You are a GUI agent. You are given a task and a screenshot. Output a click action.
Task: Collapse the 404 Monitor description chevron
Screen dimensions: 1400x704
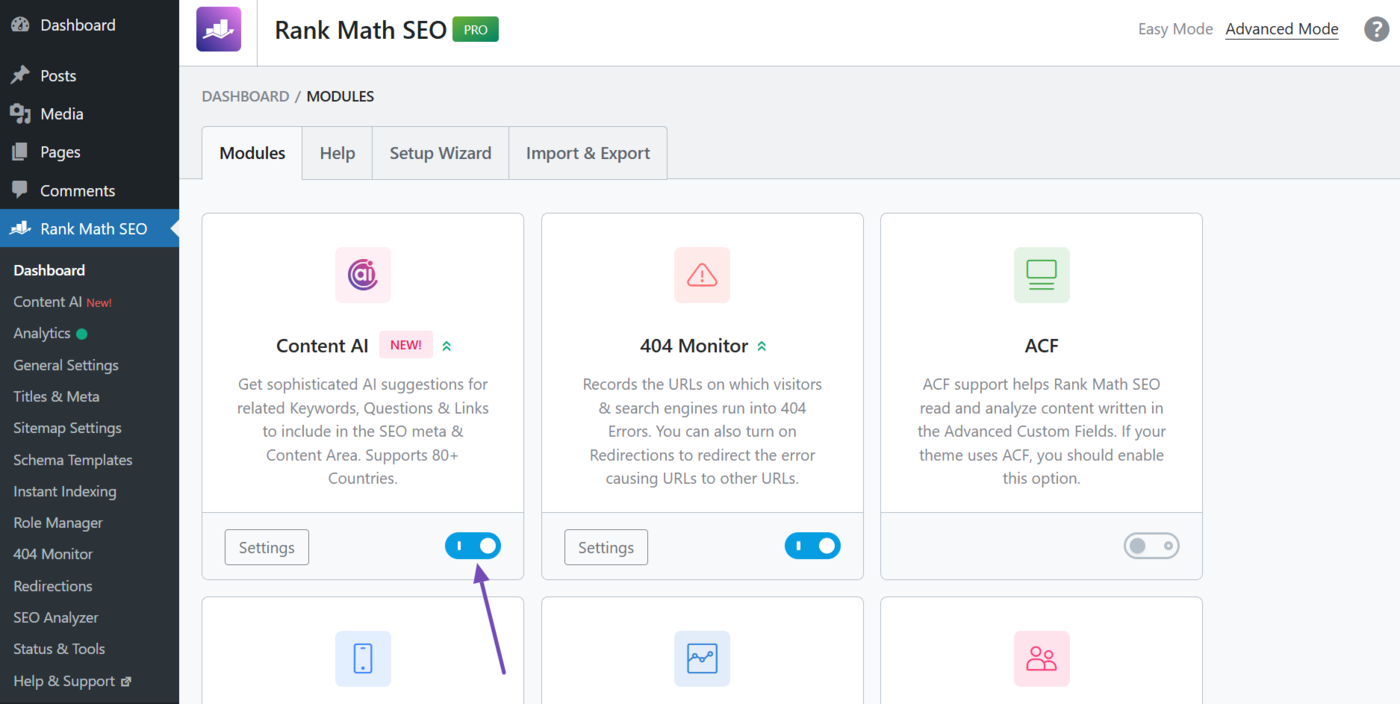[x=761, y=345]
